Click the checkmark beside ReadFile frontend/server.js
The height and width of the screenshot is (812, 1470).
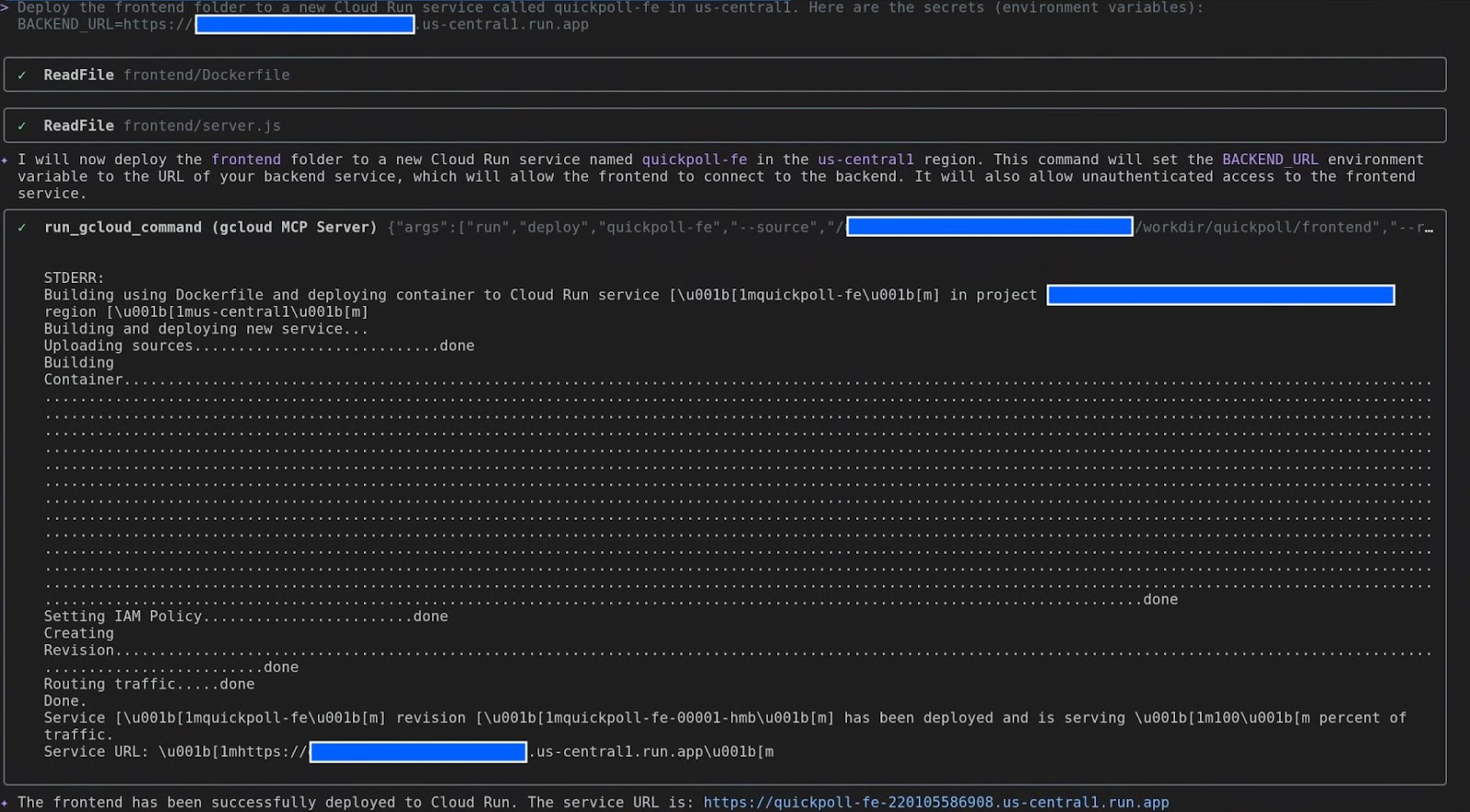(x=22, y=126)
